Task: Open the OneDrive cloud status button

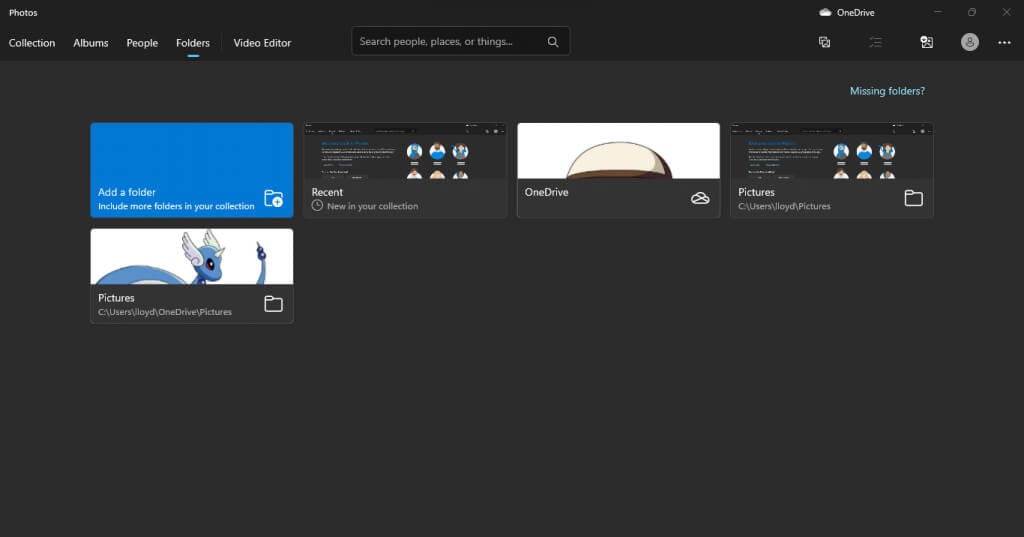Action: tap(846, 13)
